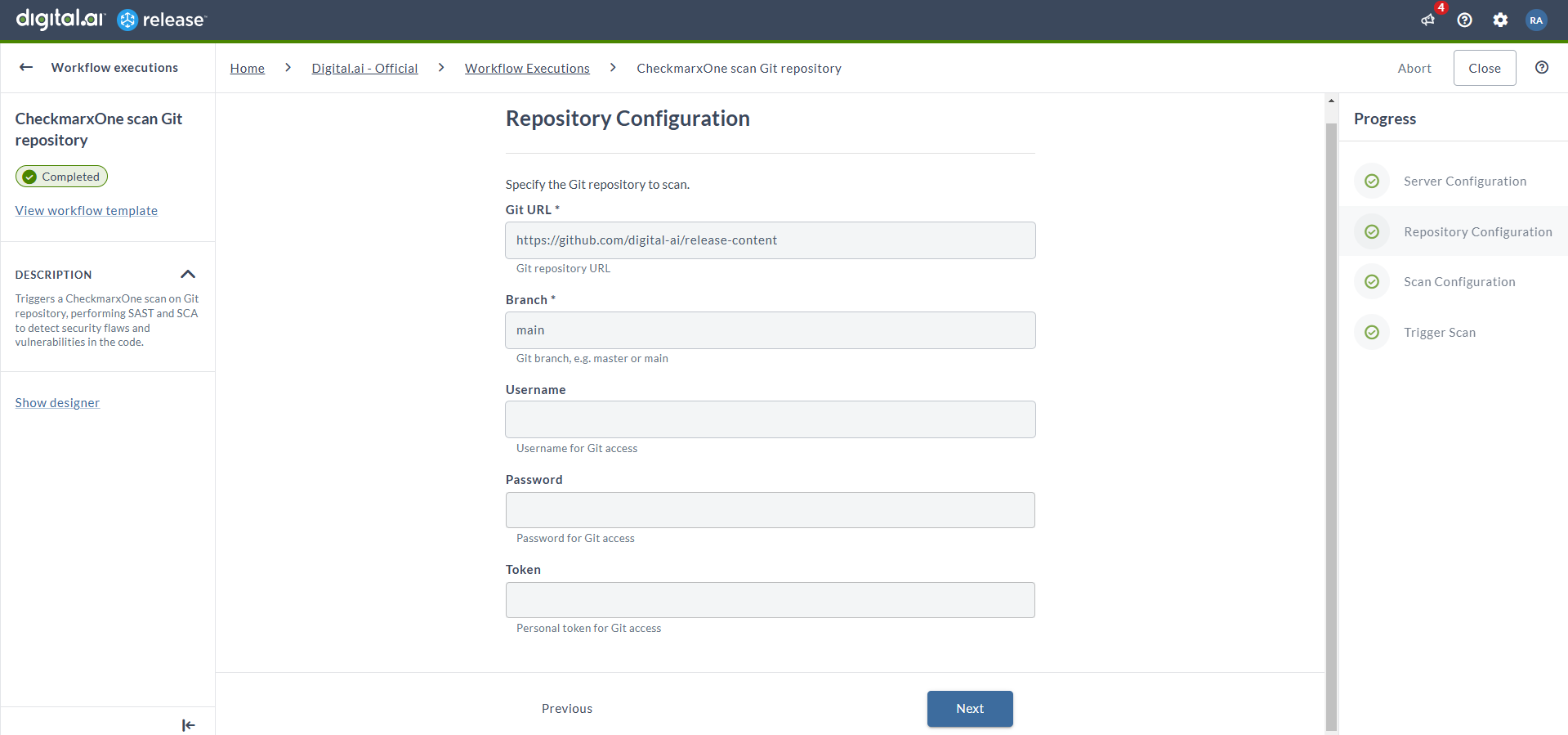Click the help icon beside Close
The width and height of the screenshot is (1568, 735).
(1542, 68)
